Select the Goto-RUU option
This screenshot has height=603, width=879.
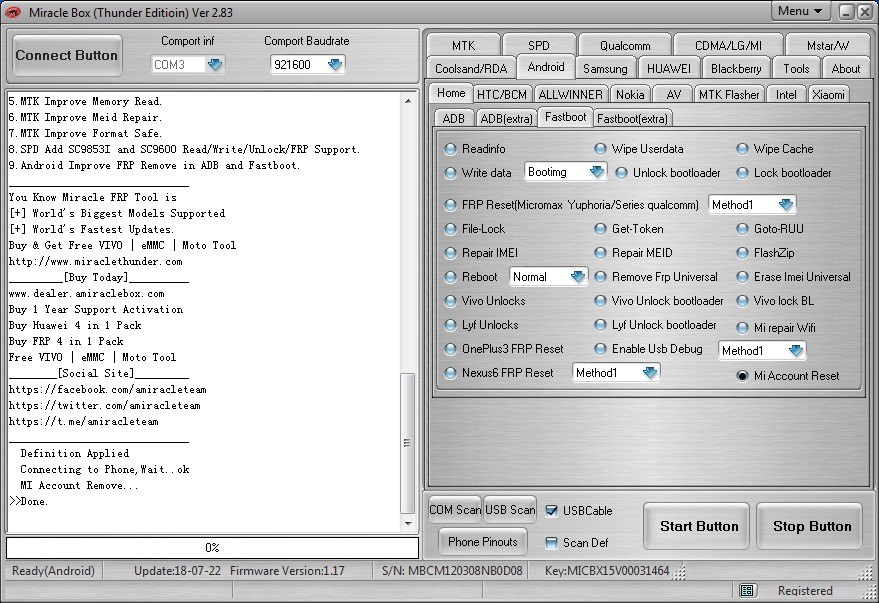coord(742,229)
